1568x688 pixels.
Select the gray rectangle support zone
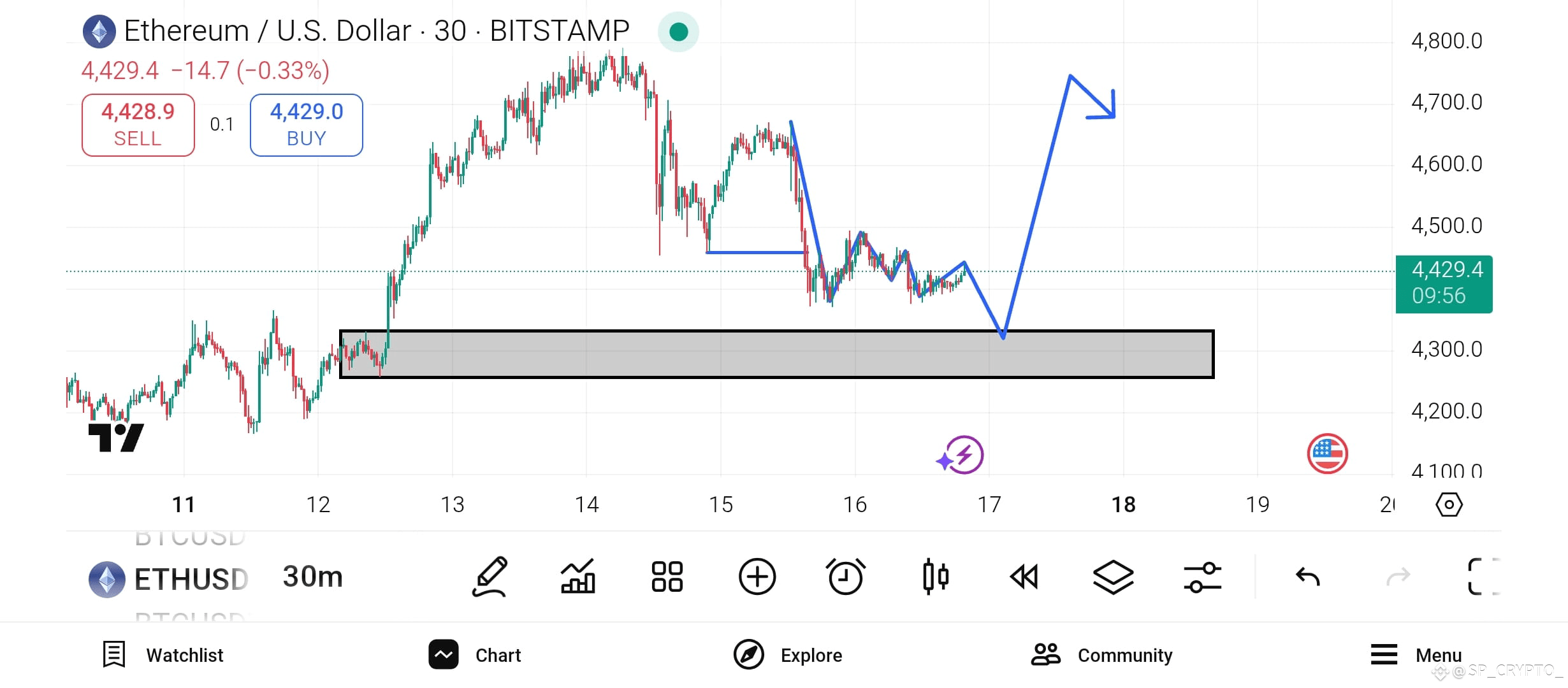[x=776, y=354]
